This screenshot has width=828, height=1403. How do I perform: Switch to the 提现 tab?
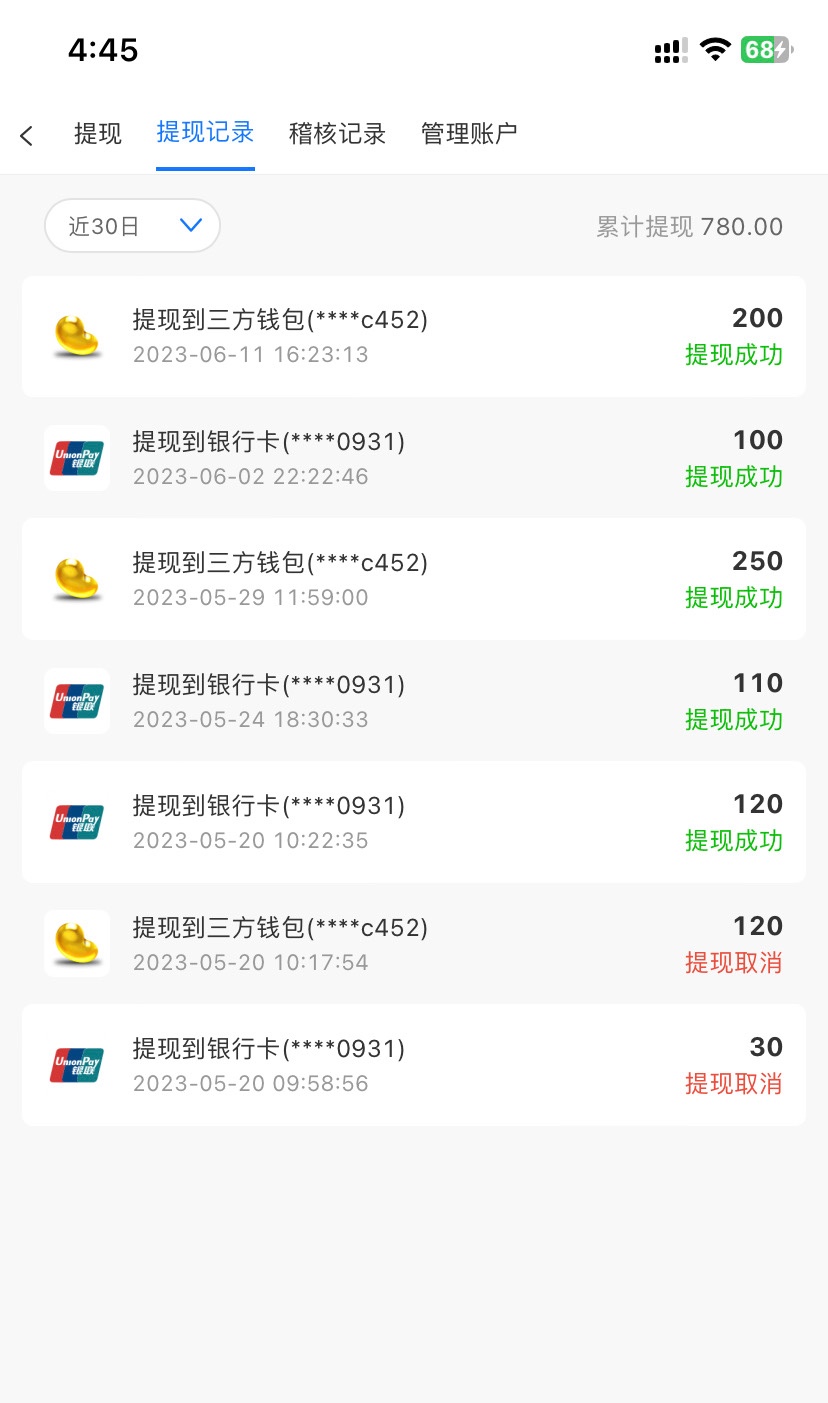98,134
